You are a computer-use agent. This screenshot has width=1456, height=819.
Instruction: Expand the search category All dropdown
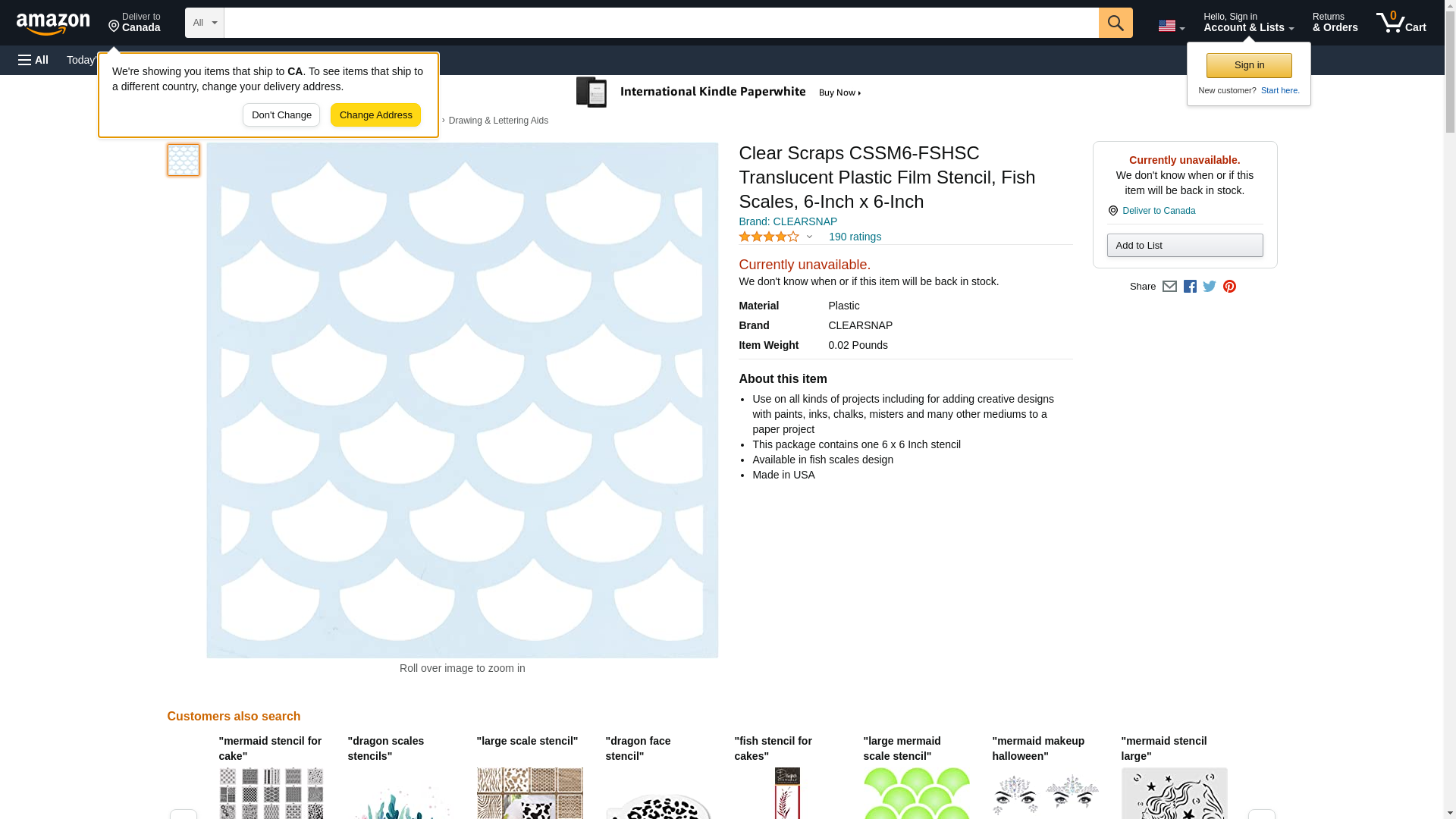204,23
